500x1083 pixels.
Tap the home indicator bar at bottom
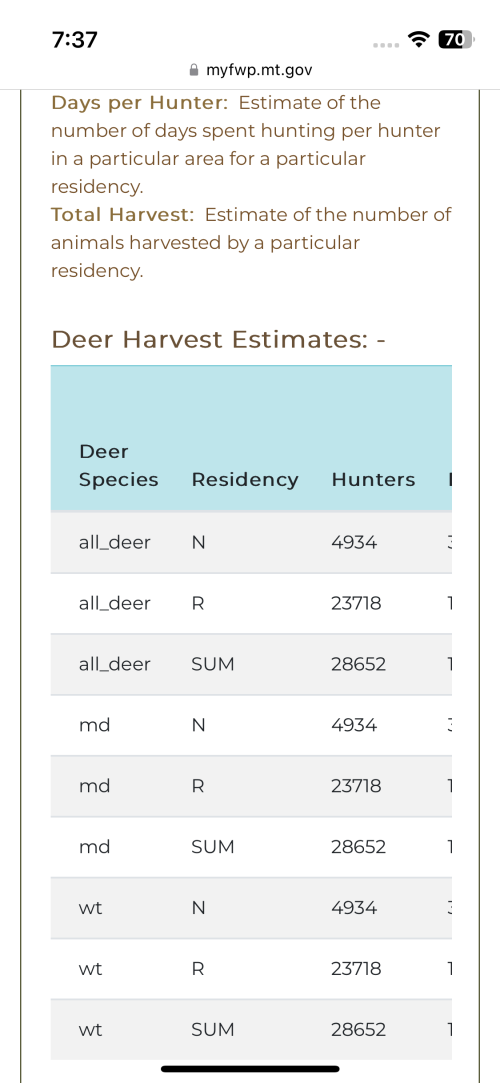click(x=250, y=1068)
